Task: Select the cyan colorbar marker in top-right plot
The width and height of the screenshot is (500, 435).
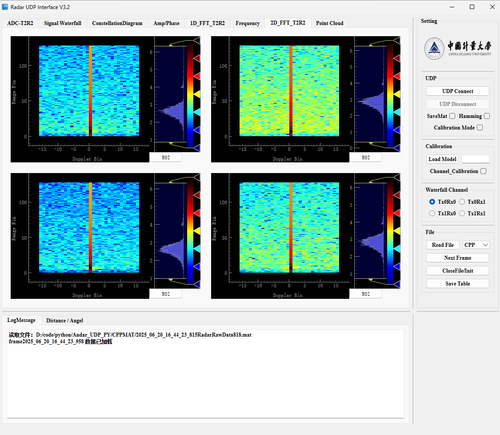Action: [397, 112]
